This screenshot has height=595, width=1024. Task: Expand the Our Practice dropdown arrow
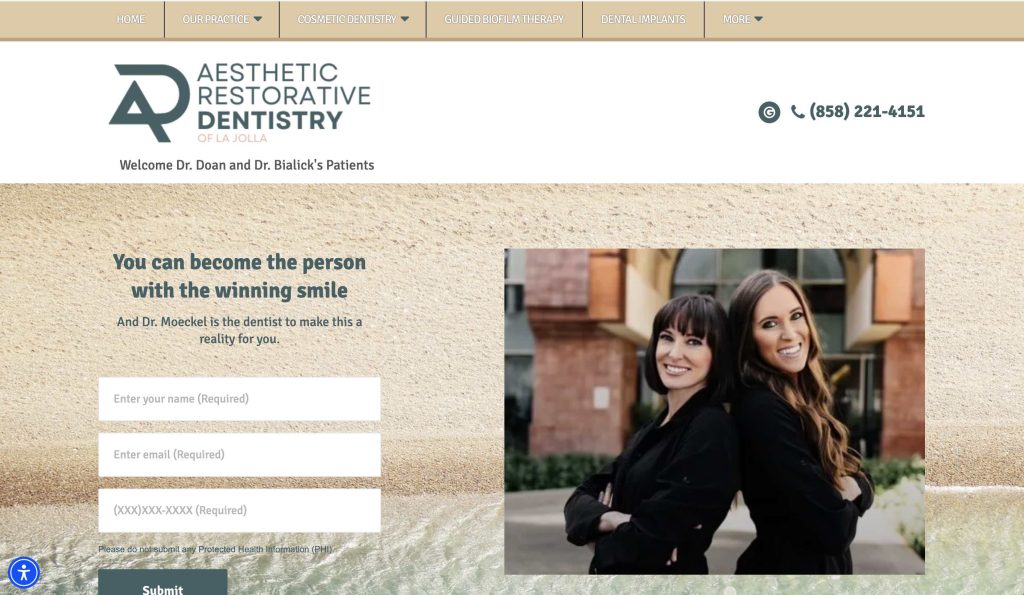257,19
